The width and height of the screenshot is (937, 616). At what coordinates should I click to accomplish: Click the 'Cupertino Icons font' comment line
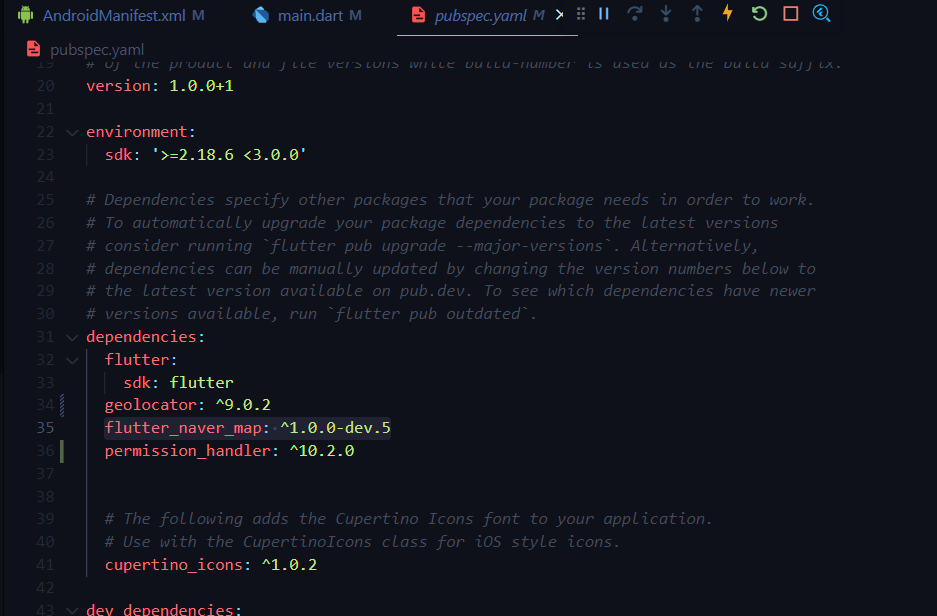pos(408,519)
